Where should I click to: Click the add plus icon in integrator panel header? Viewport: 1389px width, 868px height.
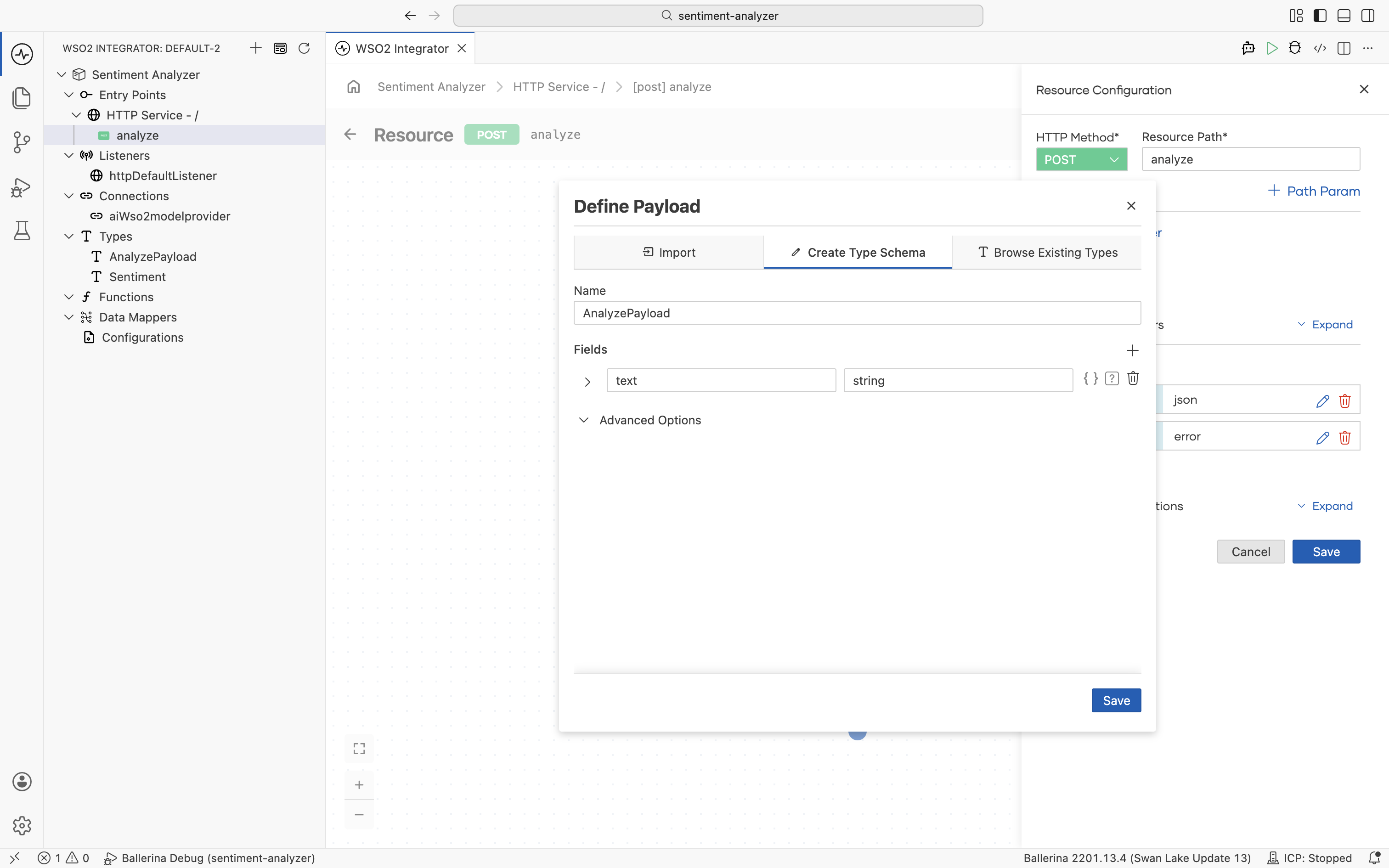[256, 48]
